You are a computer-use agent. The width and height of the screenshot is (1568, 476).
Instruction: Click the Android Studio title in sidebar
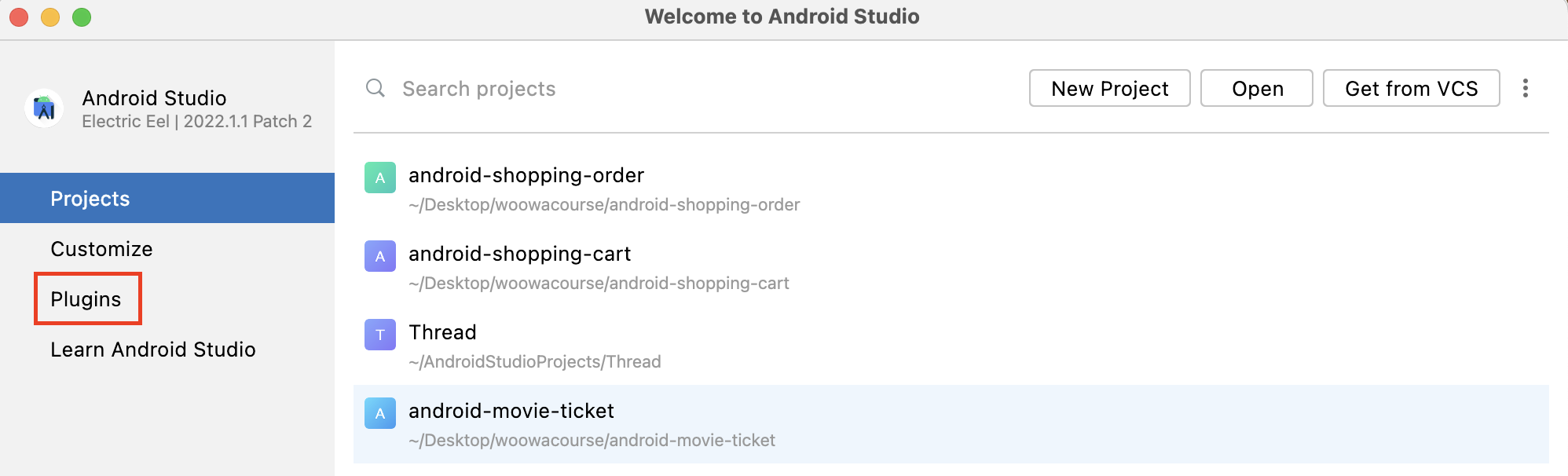[x=155, y=97]
